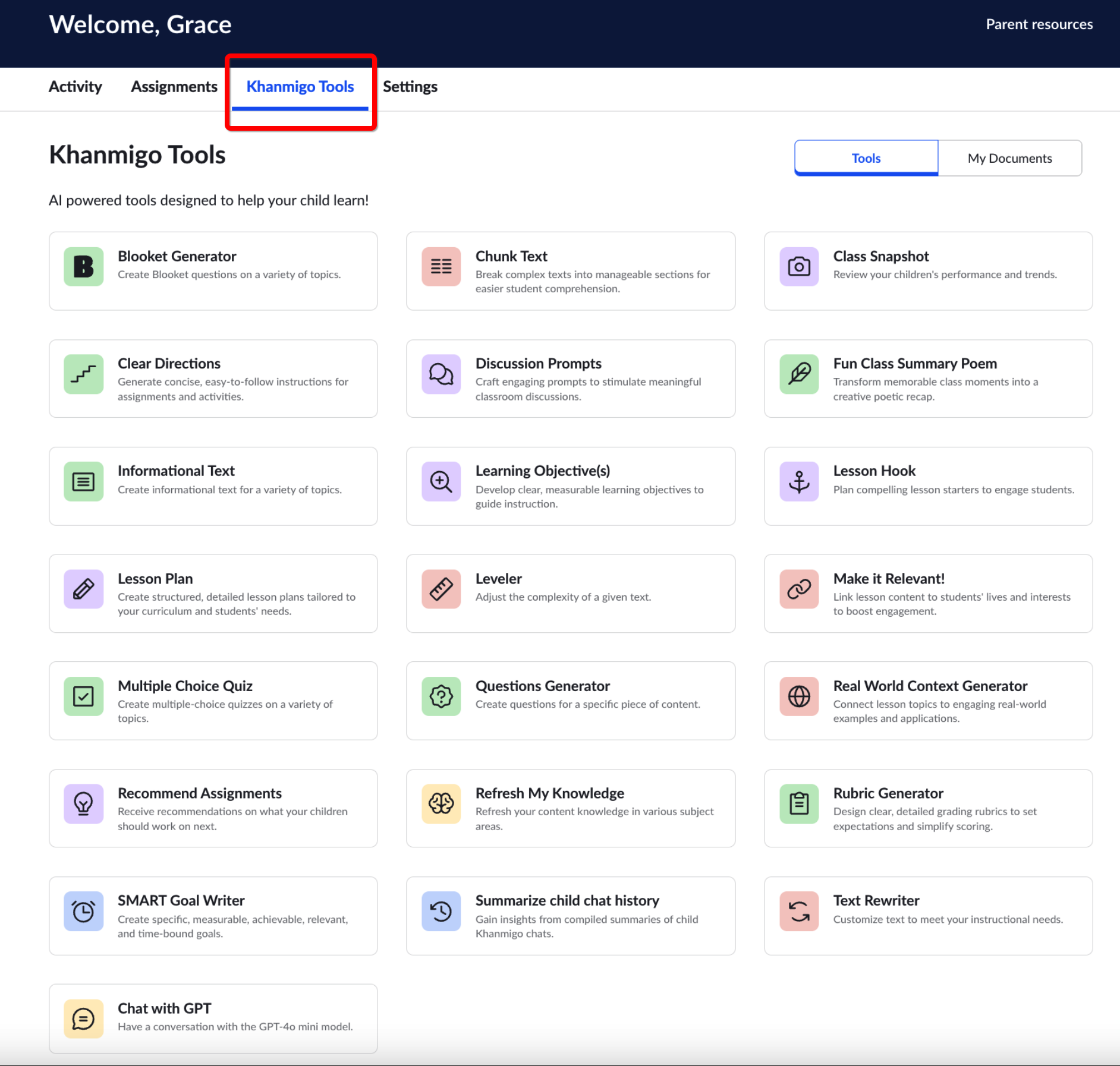Viewport: 1120px width, 1066px height.
Task: Click the Blooket Generator green B icon
Action: (x=83, y=266)
